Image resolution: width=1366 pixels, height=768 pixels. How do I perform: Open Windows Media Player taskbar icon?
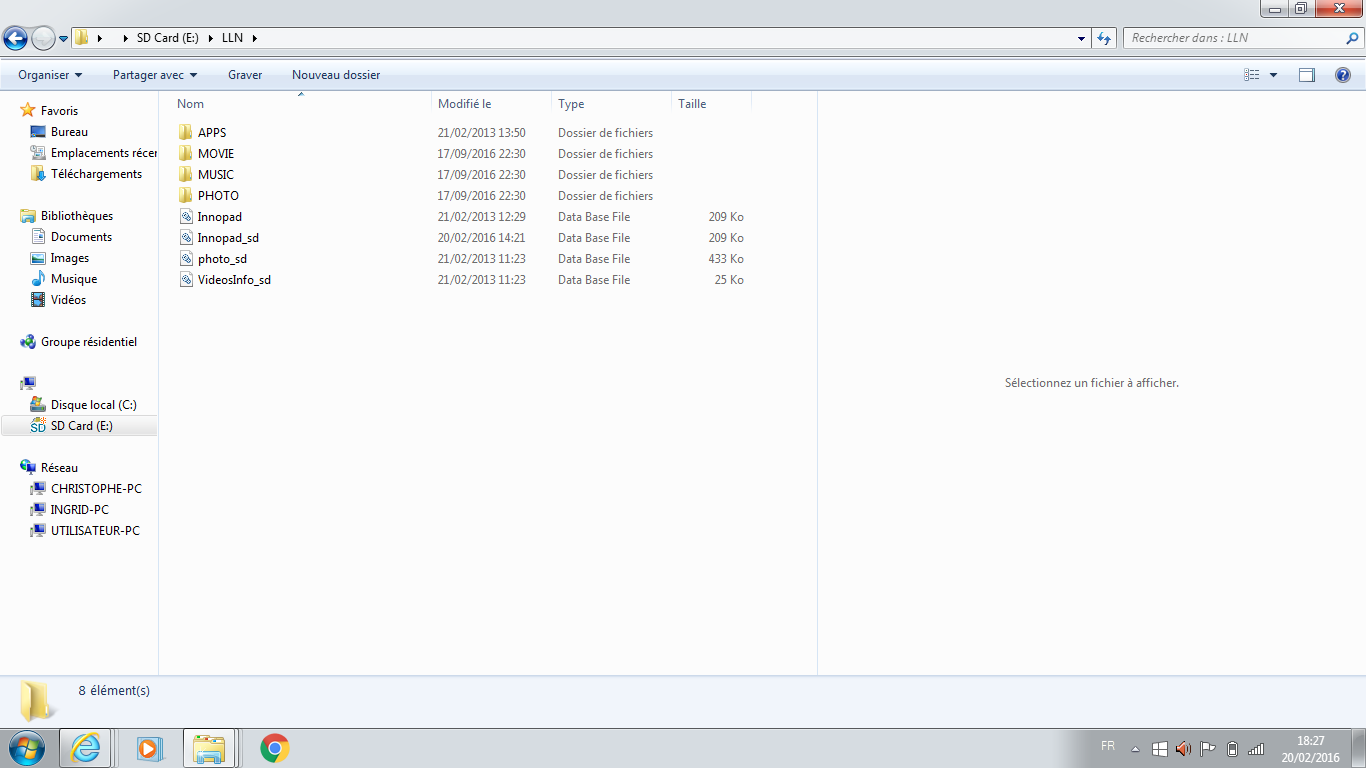(149, 748)
